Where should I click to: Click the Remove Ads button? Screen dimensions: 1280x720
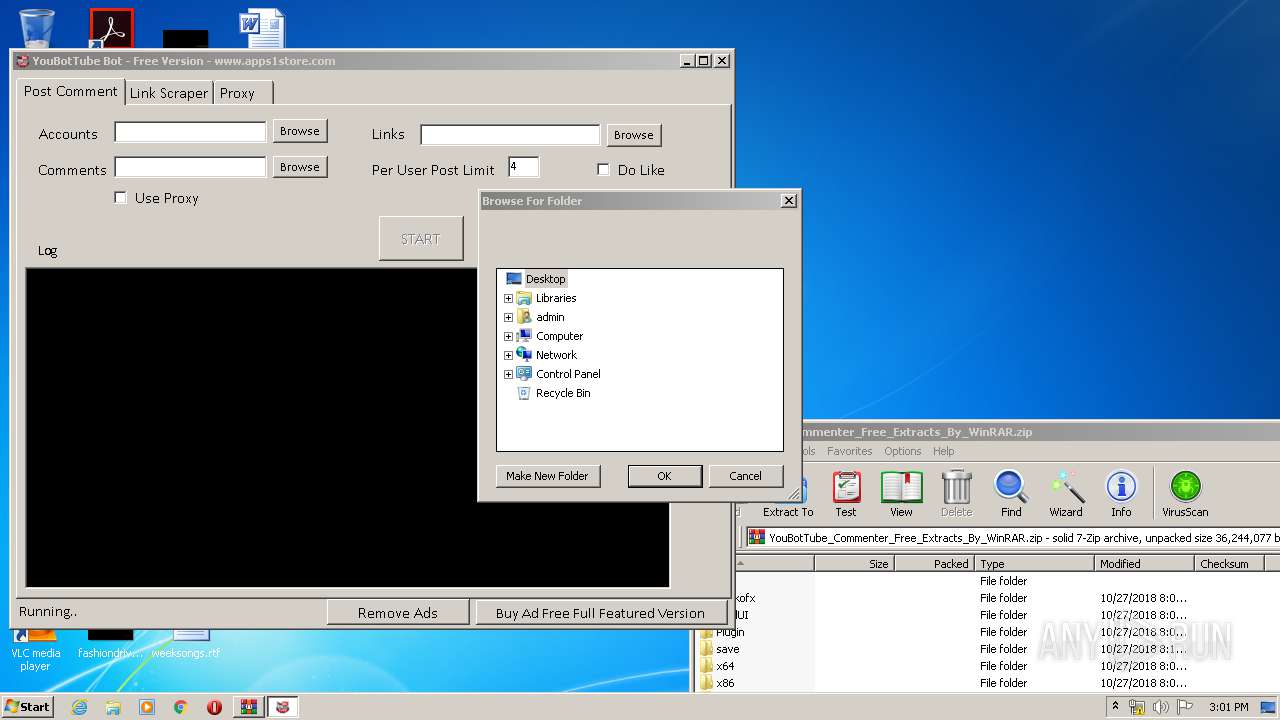coord(398,613)
